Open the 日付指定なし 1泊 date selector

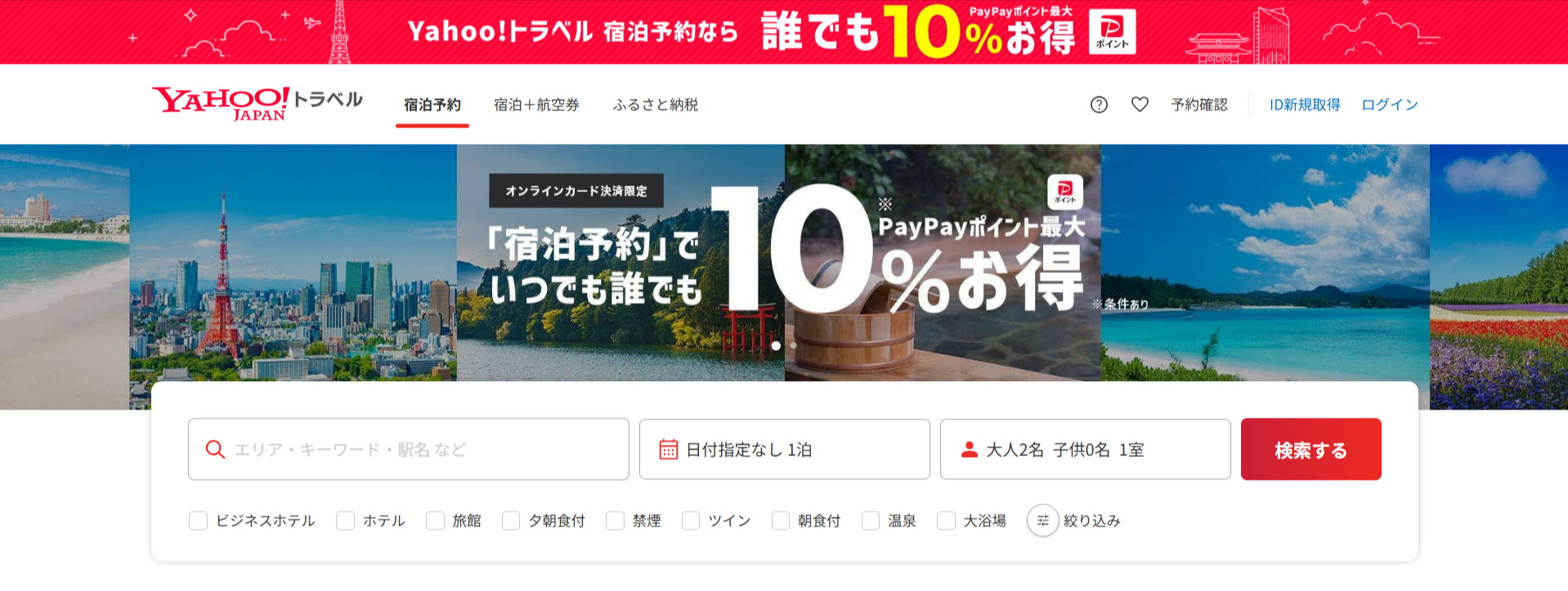(785, 450)
